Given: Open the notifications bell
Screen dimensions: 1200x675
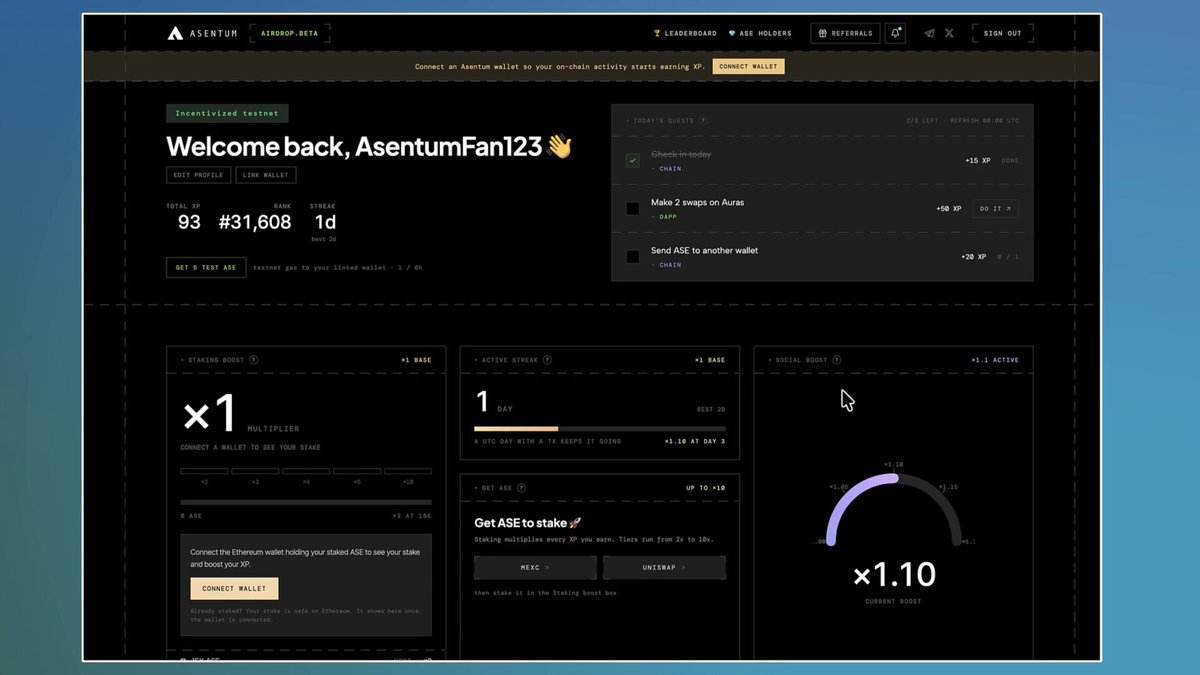Looking at the screenshot, I should (895, 33).
